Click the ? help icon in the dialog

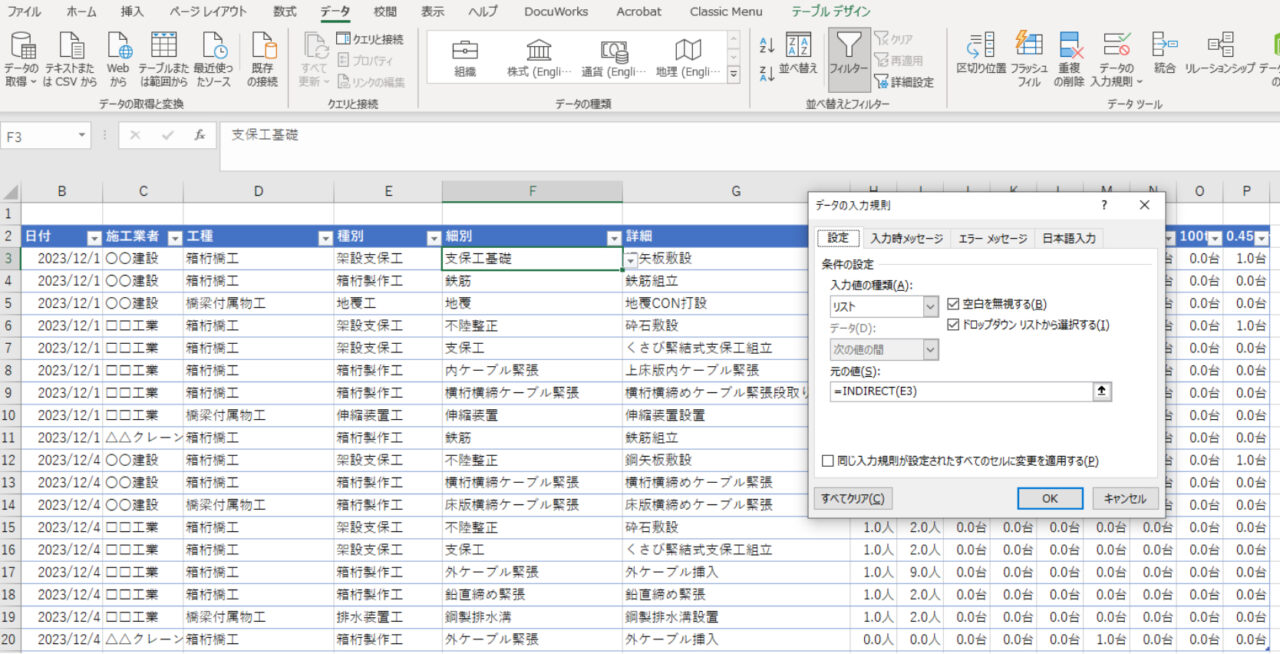[1104, 205]
